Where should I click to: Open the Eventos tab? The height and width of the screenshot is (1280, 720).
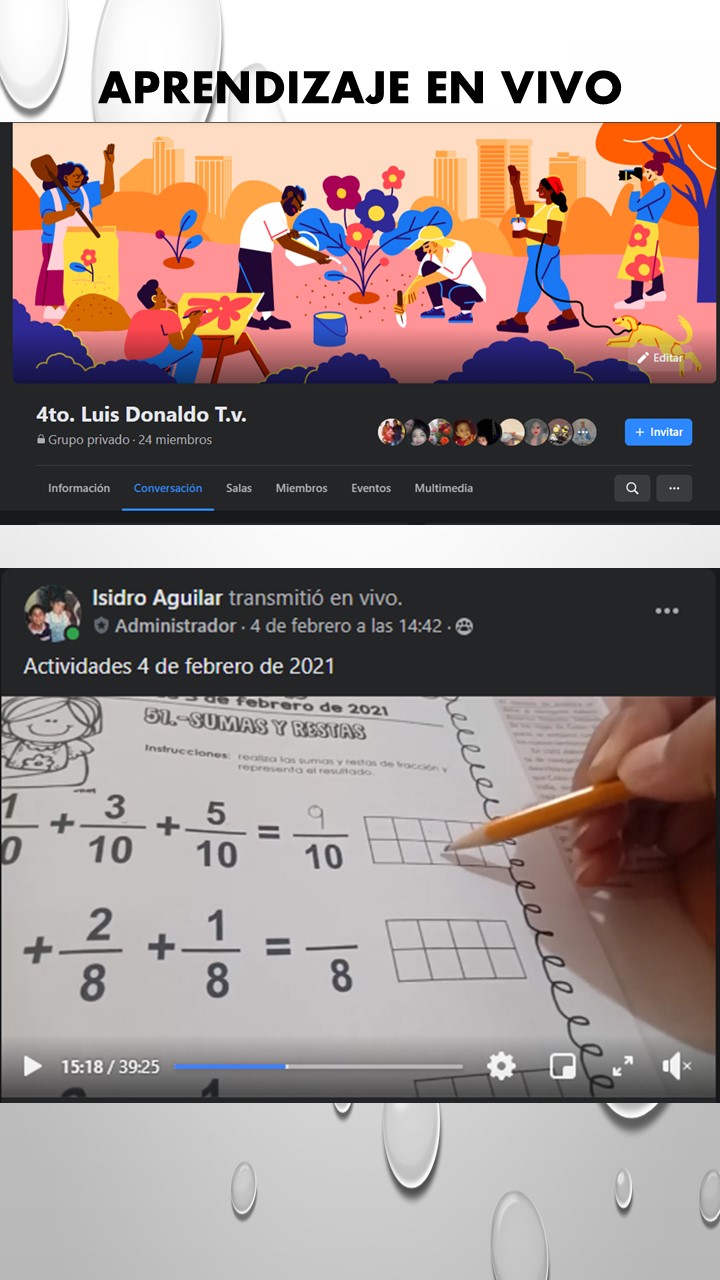371,488
